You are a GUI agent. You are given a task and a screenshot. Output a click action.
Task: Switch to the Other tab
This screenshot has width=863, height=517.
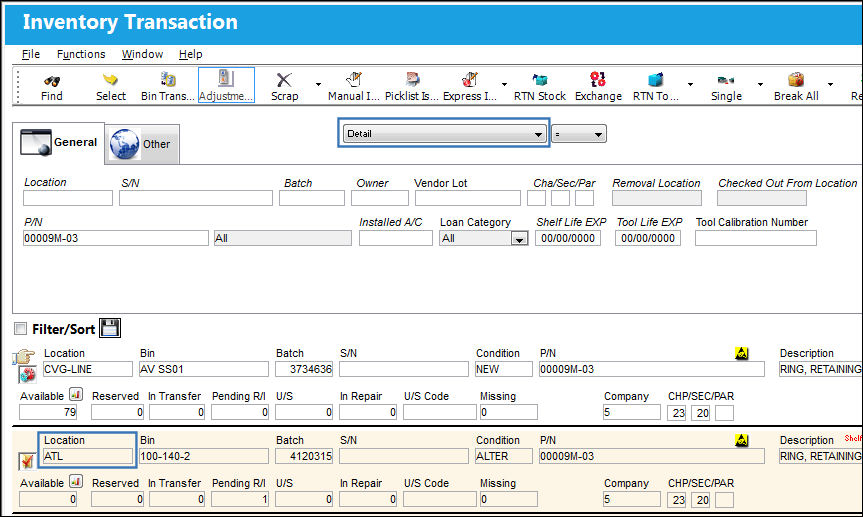click(141, 144)
